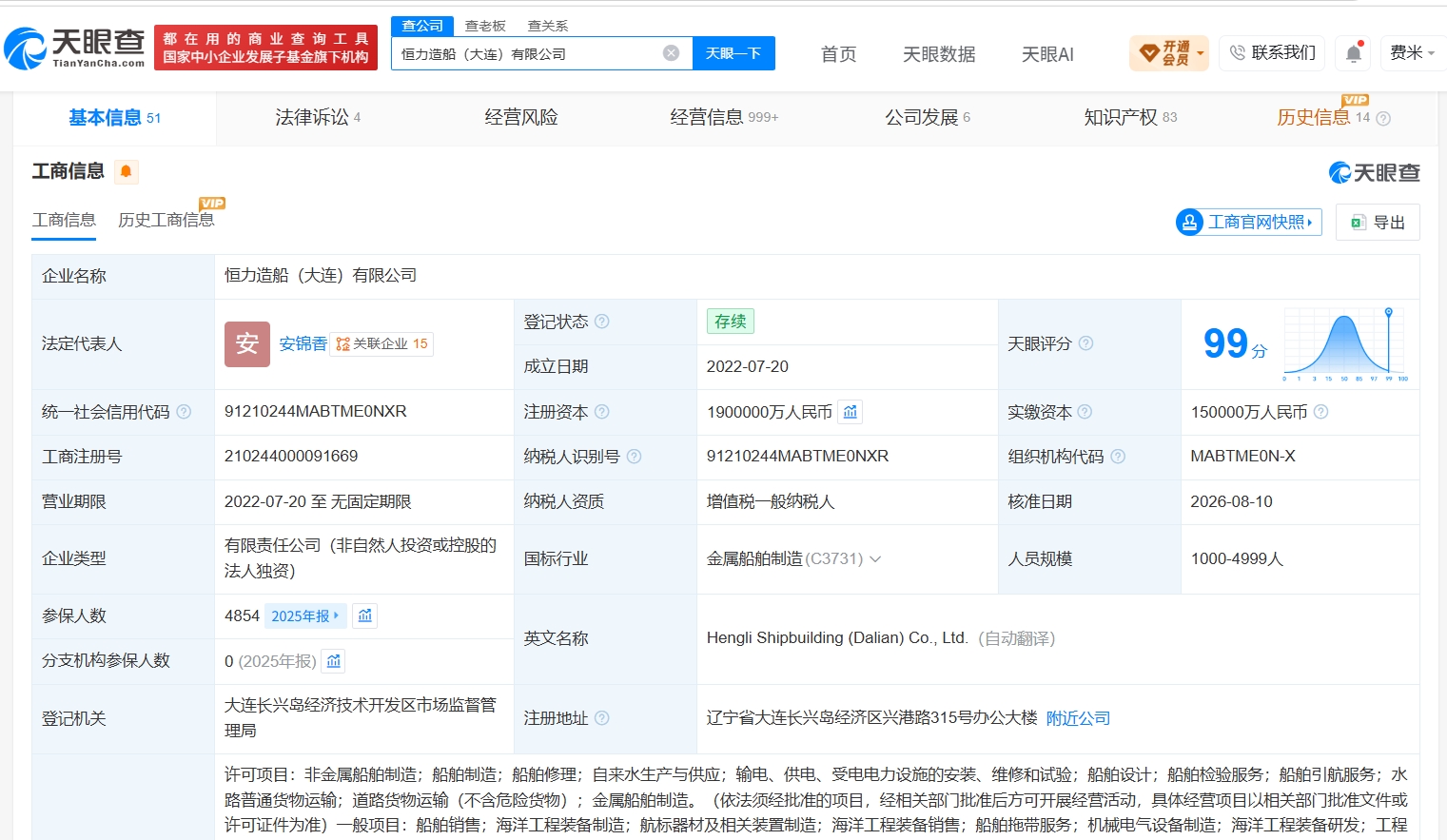This screenshot has height=840, width=1447.
Task: Select the 工商信息 sub-tab
Action: [64, 221]
